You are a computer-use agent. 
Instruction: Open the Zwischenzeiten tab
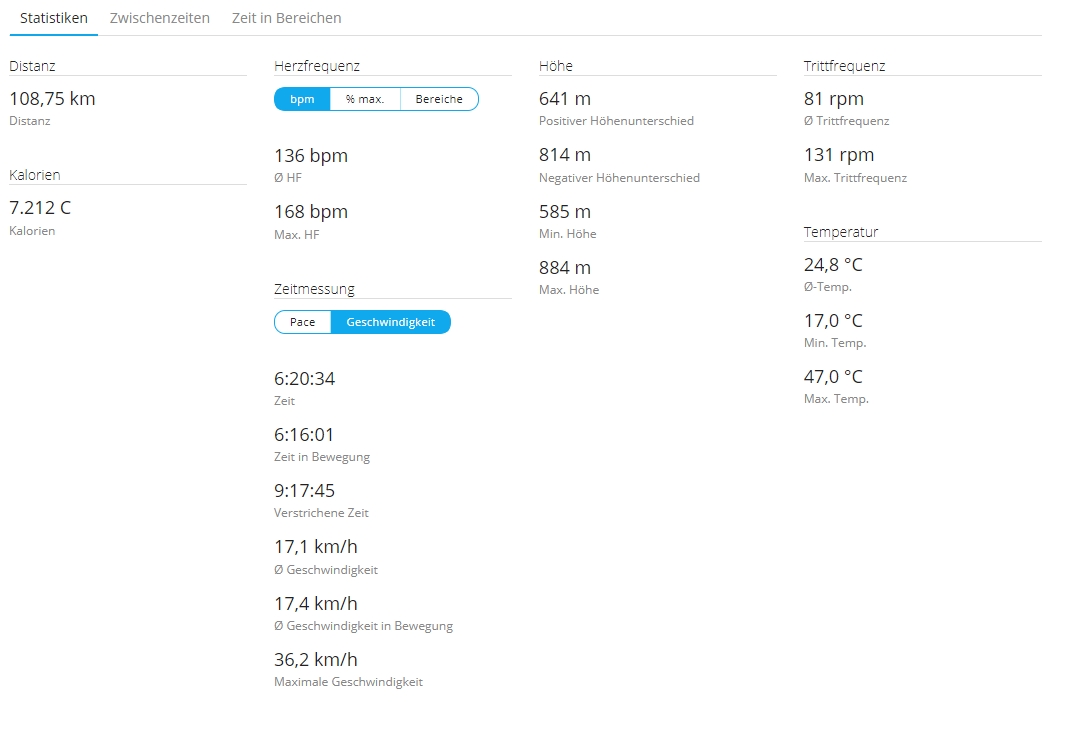pyautogui.click(x=160, y=18)
